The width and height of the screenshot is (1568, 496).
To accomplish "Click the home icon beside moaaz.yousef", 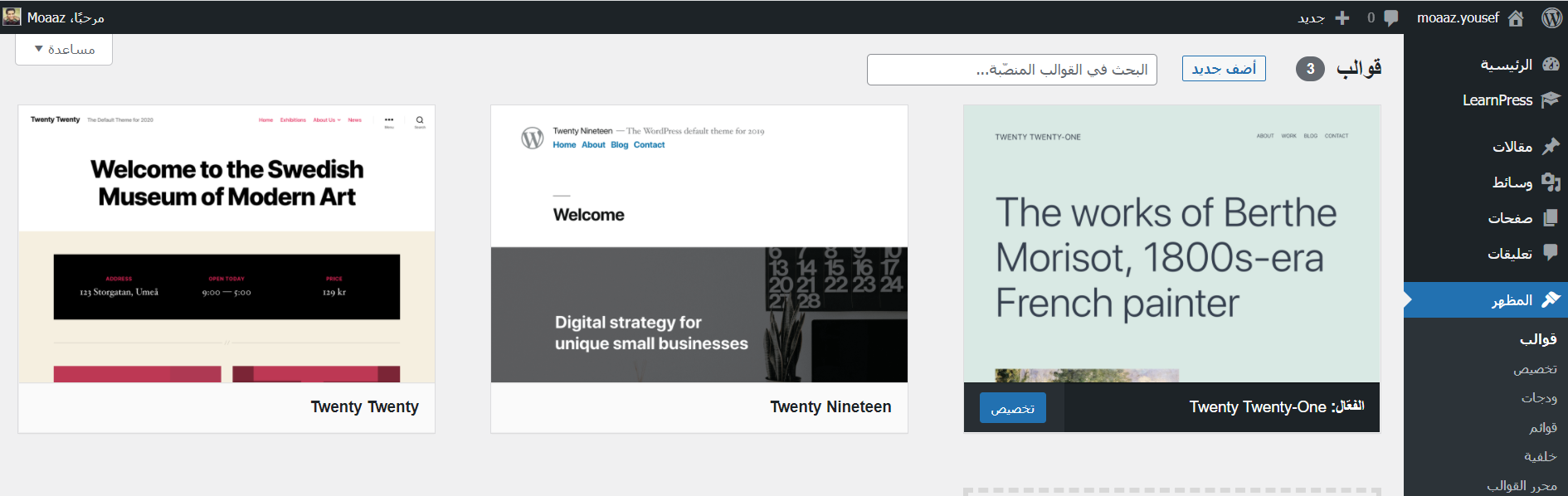I will [x=1516, y=17].
